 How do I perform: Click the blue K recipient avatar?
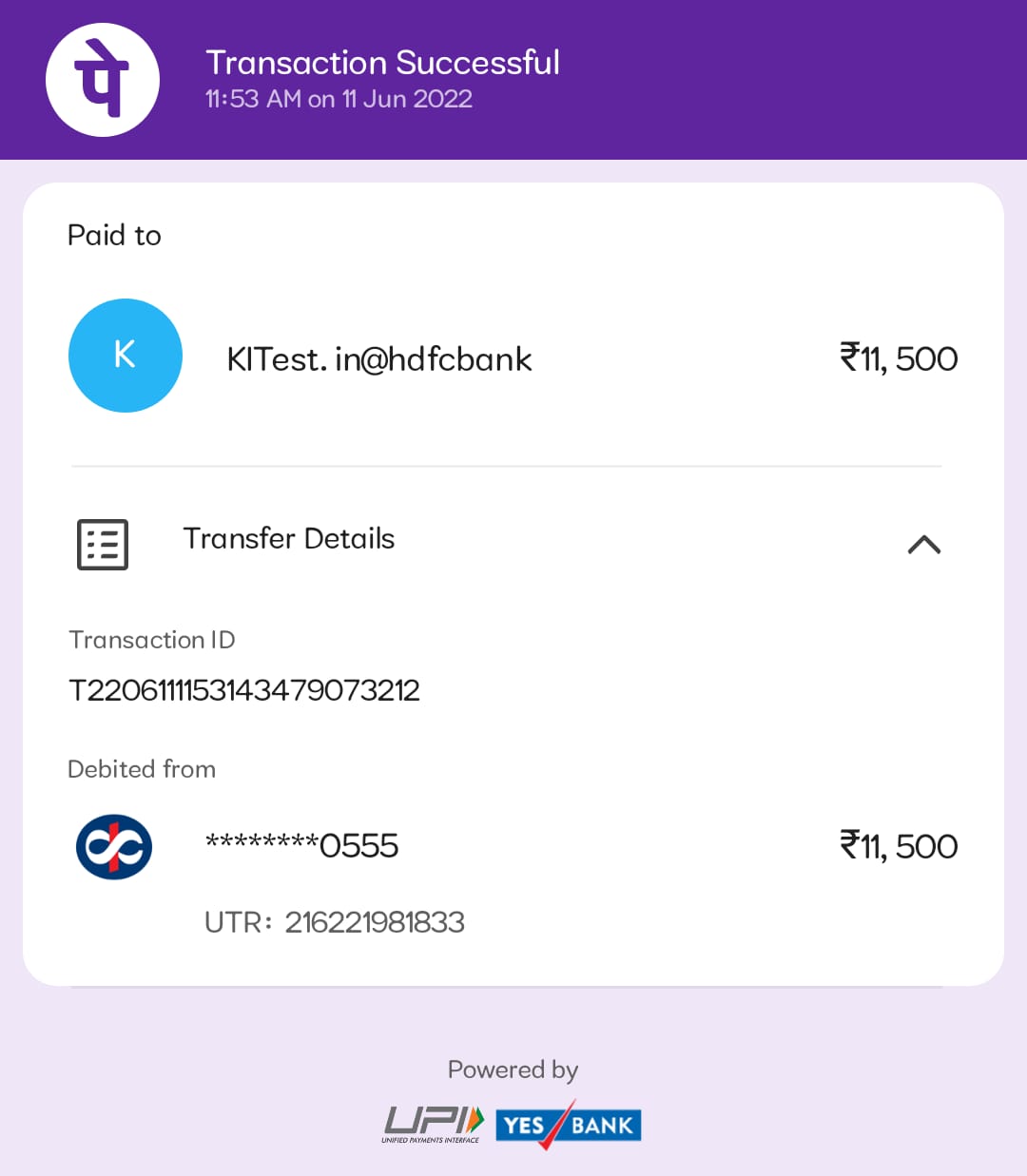pyautogui.click(x=126, y=356)
